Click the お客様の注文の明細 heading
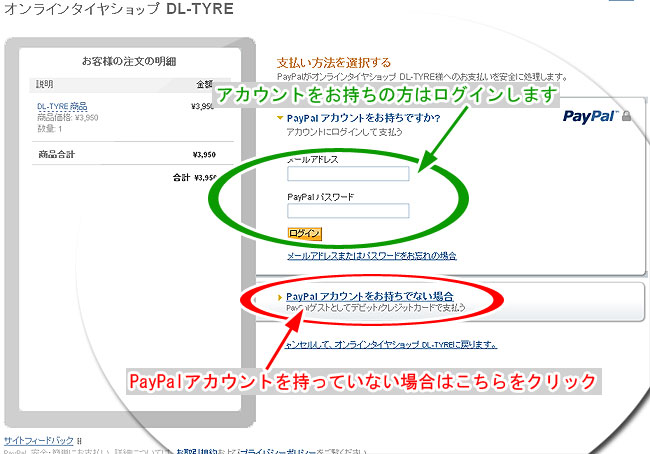 (129, 61)
